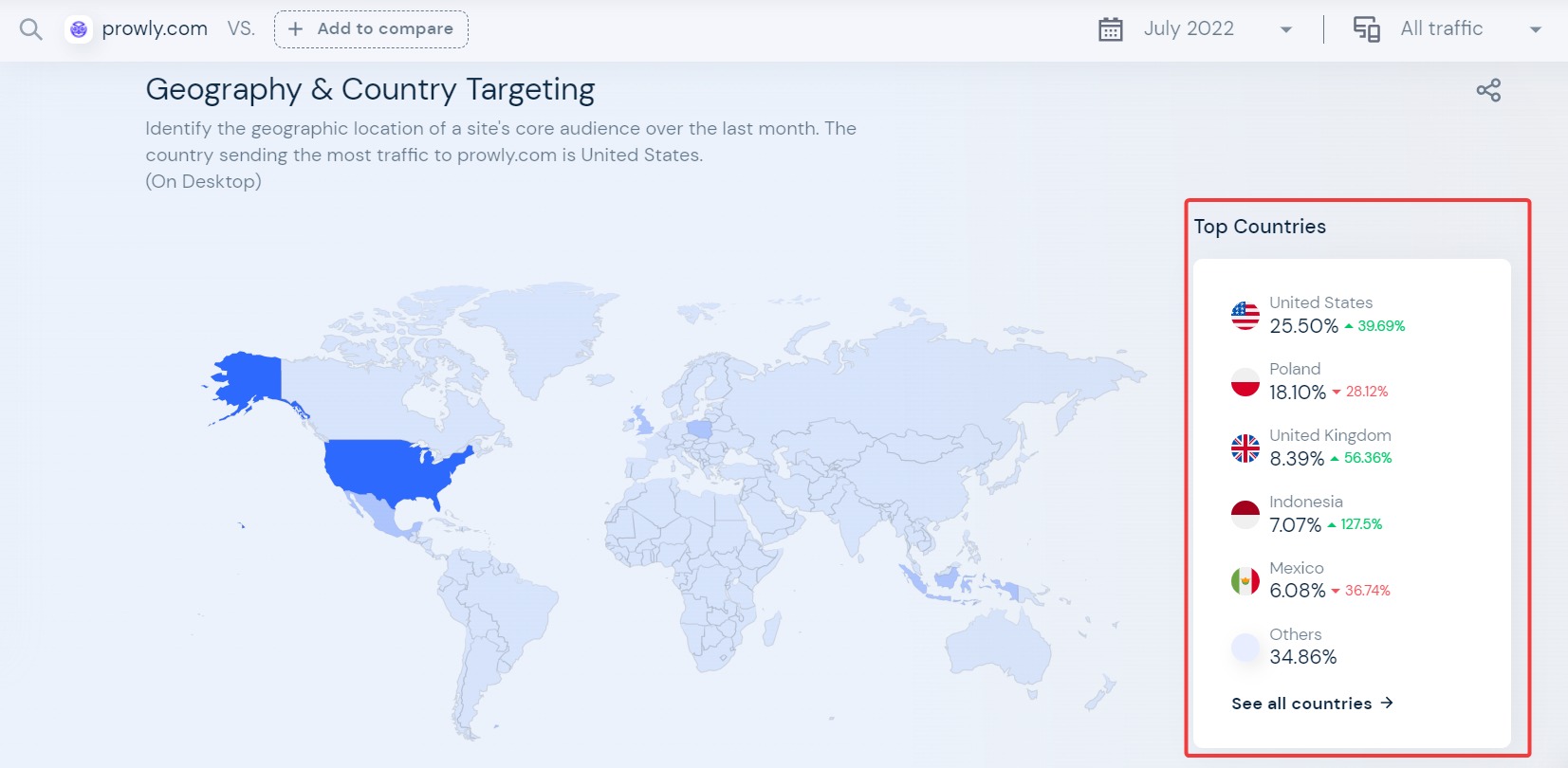Expand the July 2022 date dropdown
This screenshot has height=768, width=1568.
pos(1285,29)
